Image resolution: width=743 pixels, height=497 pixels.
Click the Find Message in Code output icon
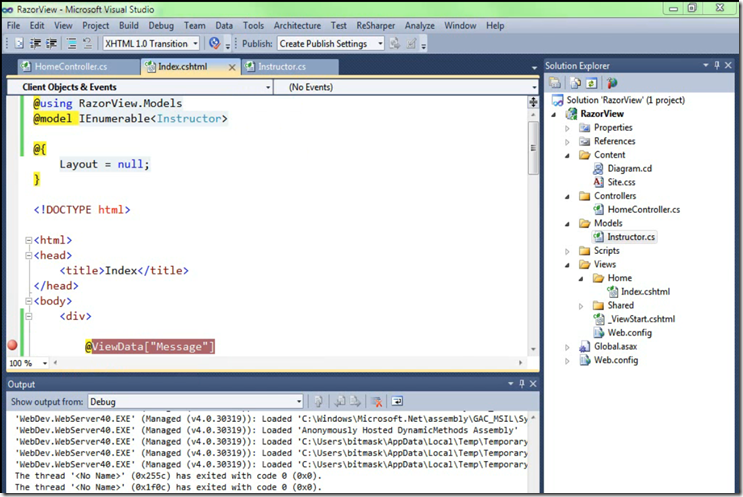click(x=318, y=402)
